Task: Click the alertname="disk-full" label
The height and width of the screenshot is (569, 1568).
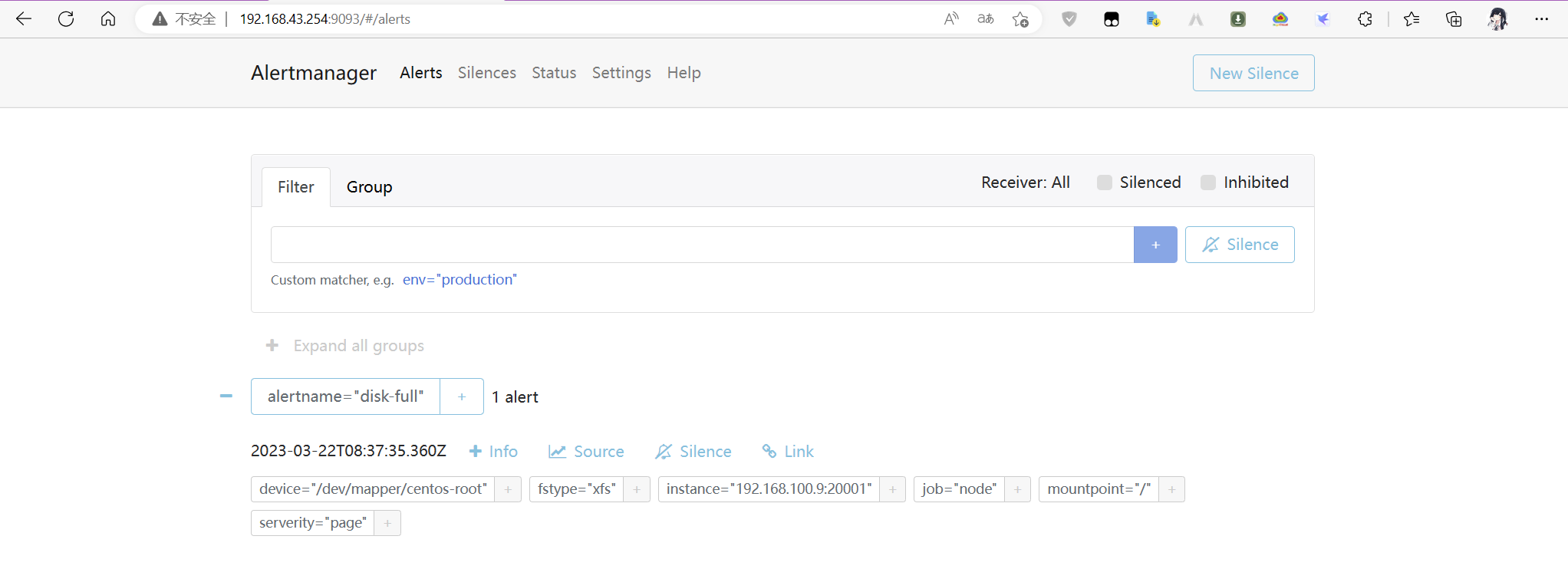Action: [x=345, y=396]
